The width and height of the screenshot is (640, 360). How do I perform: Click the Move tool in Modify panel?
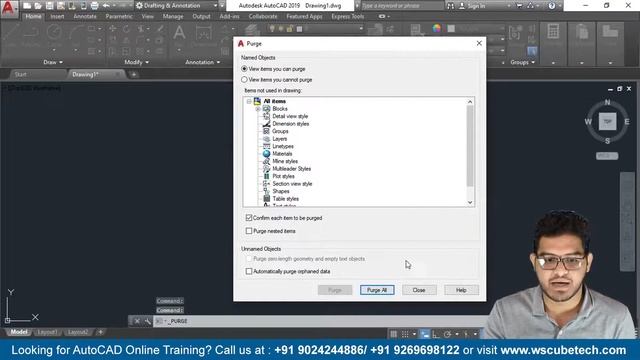coord(113,29)
